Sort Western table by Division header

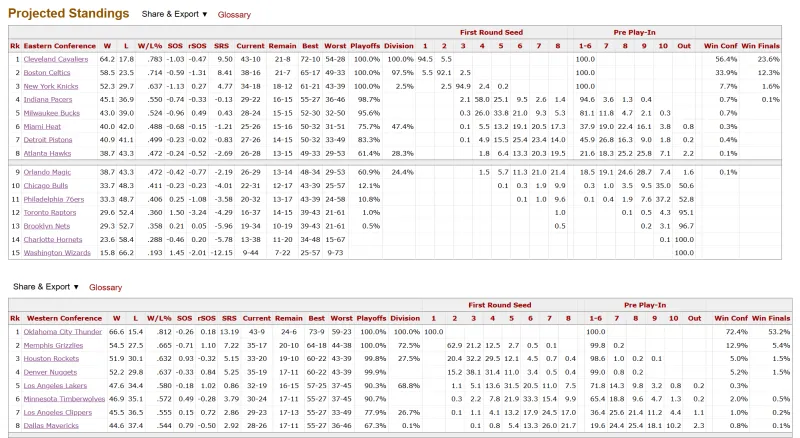[405, 319]
